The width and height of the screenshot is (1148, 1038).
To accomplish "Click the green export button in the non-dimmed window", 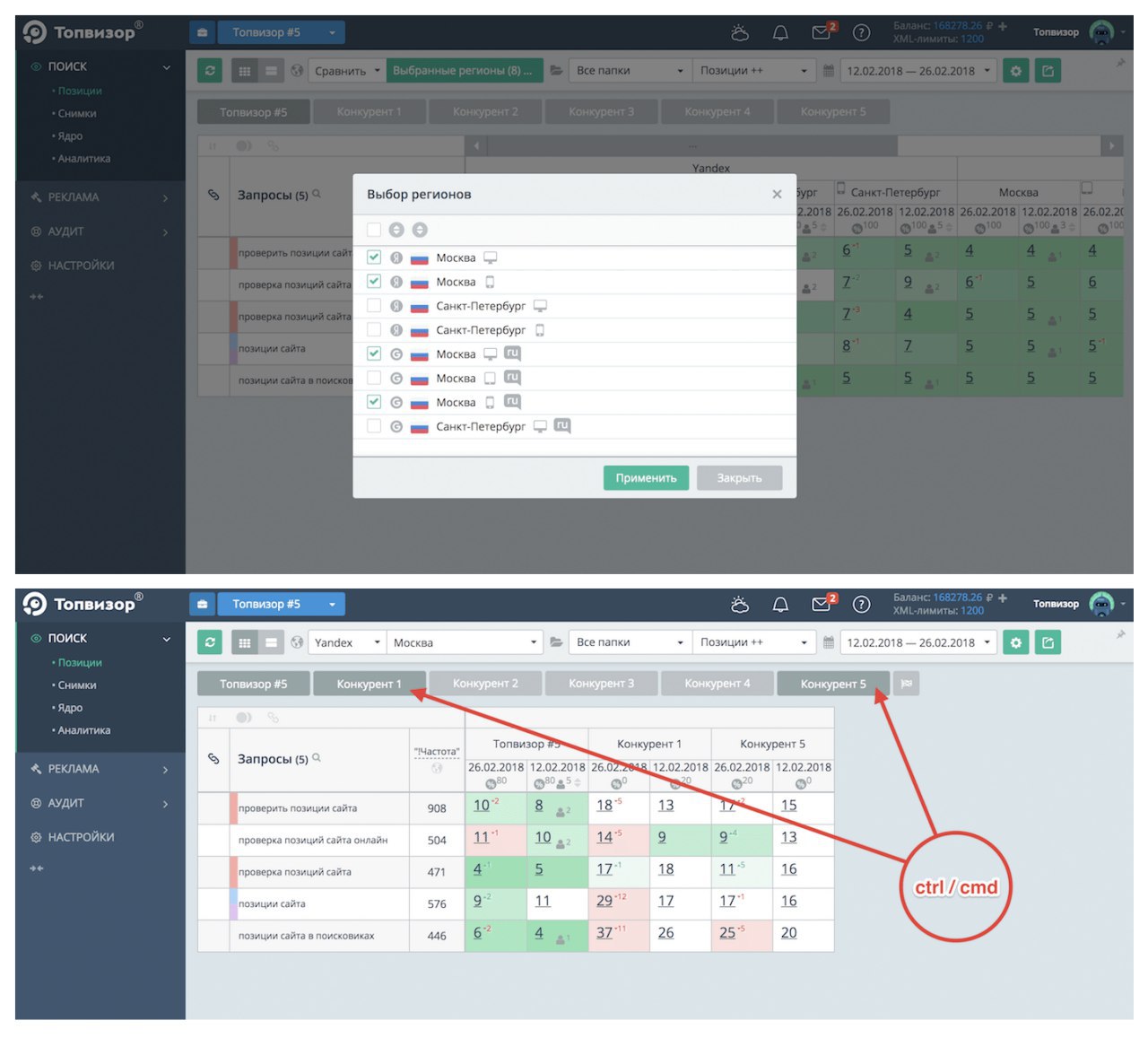I will [x=1048, y=642].
